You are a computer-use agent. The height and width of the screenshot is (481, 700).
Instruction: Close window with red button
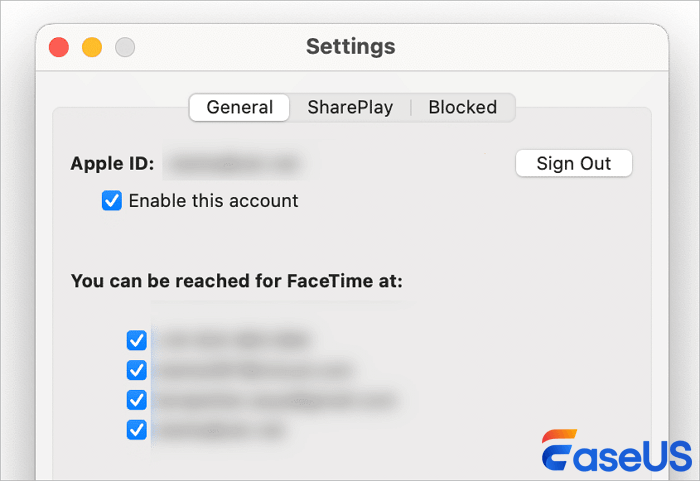point(59,47)
